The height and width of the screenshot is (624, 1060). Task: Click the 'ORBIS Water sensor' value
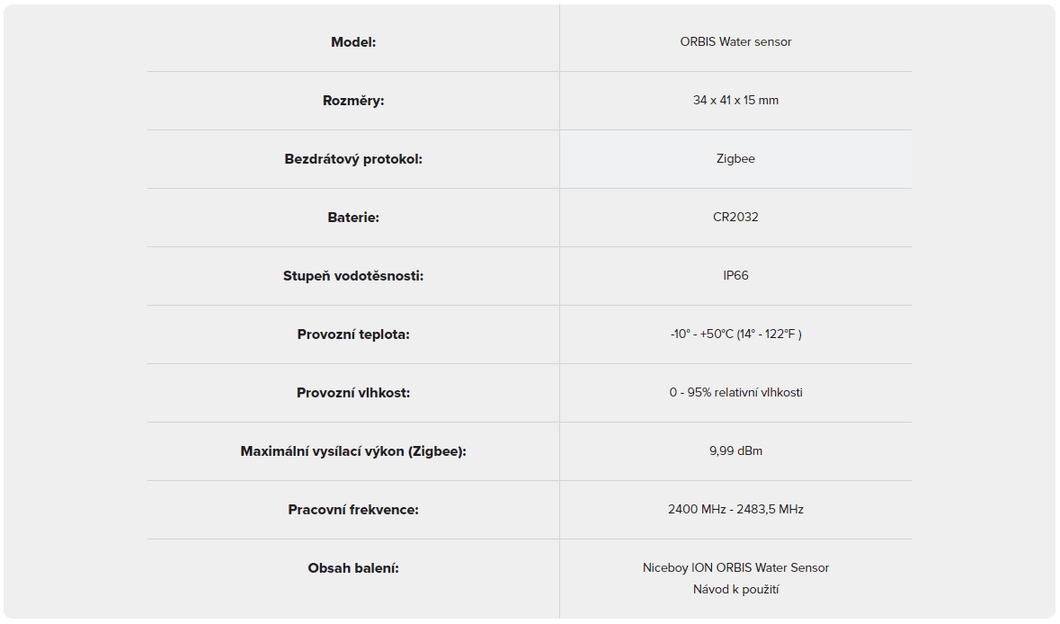pos(735,42)
